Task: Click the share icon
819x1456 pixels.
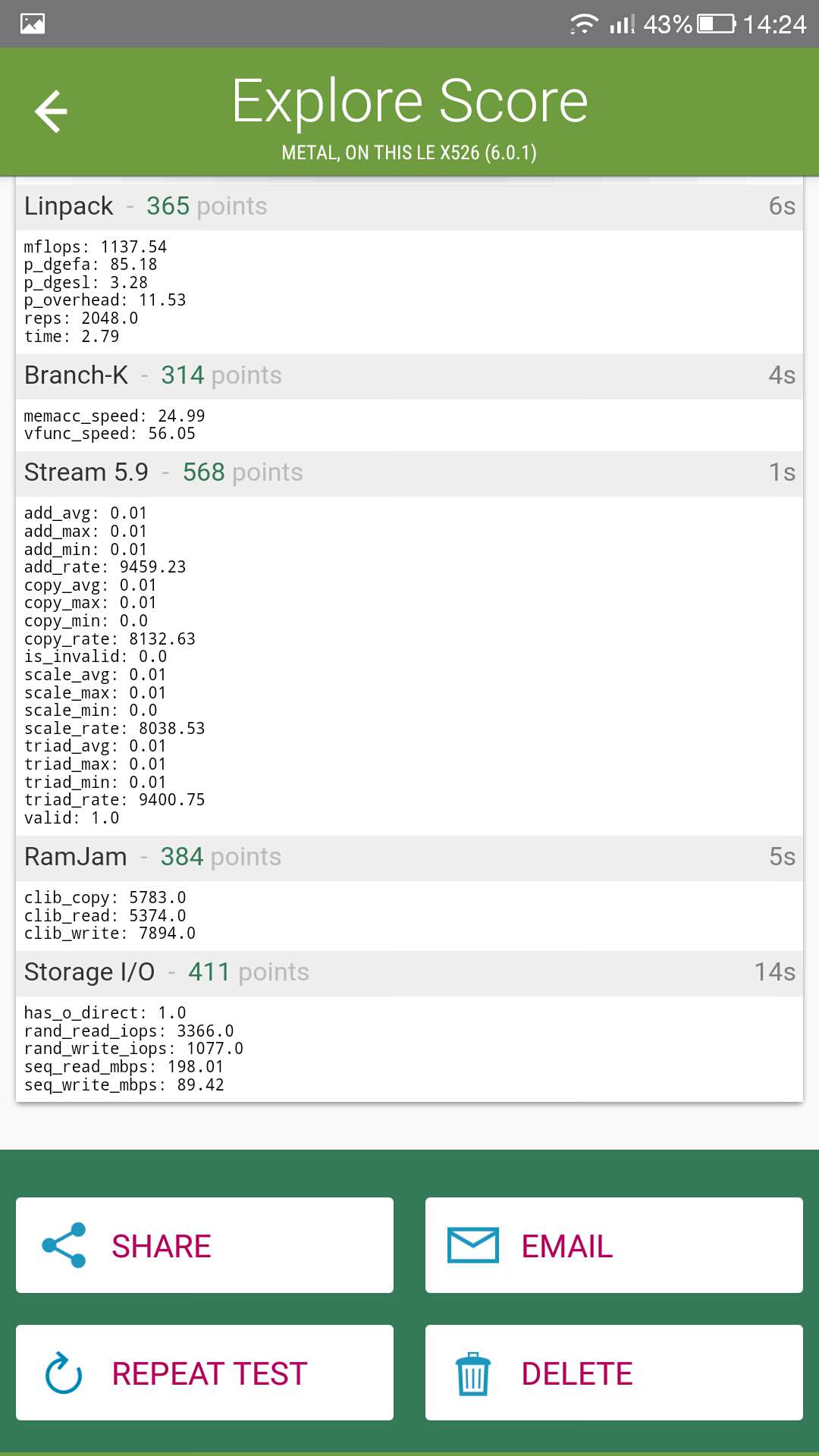Action: (64, 1245)
